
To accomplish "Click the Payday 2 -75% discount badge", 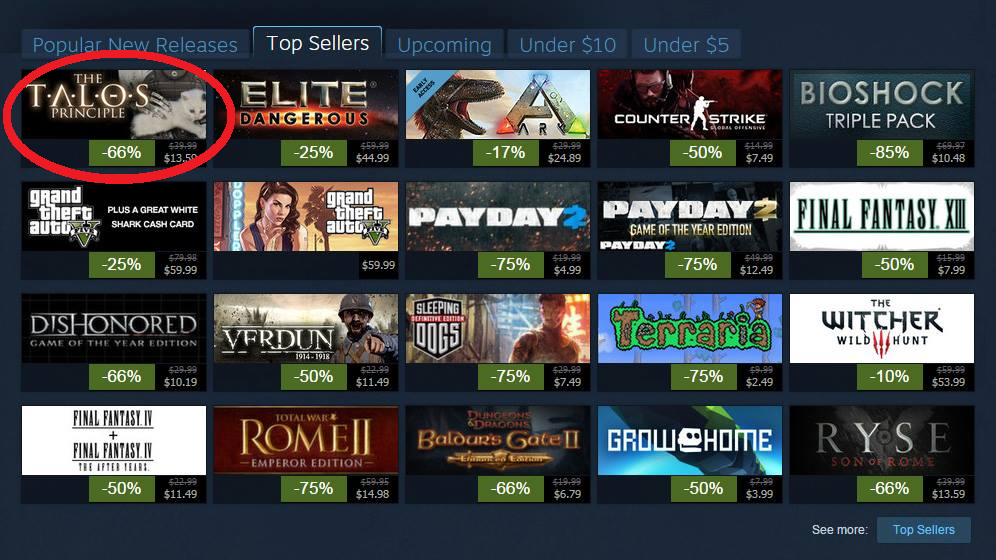I will point(510,264).
